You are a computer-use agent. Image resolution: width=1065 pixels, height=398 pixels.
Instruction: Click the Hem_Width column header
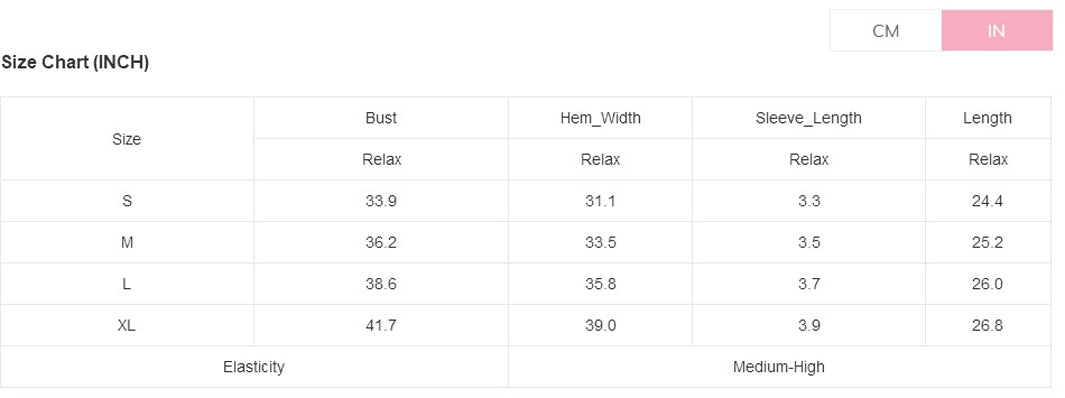pos(600,118)
